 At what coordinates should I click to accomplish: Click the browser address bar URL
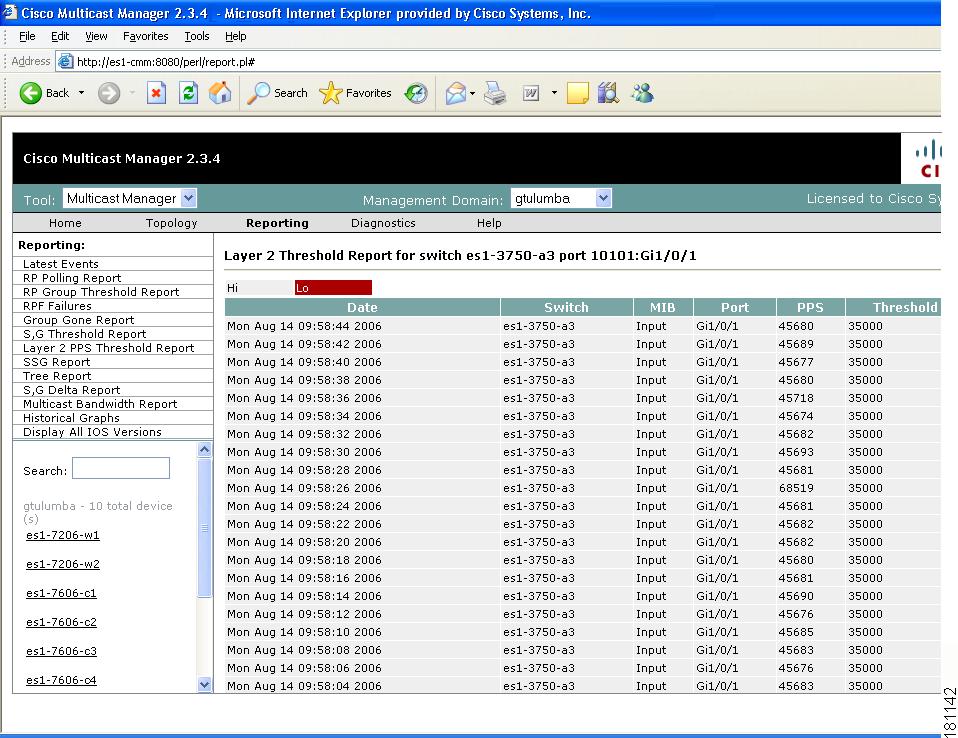coord(166,62)
